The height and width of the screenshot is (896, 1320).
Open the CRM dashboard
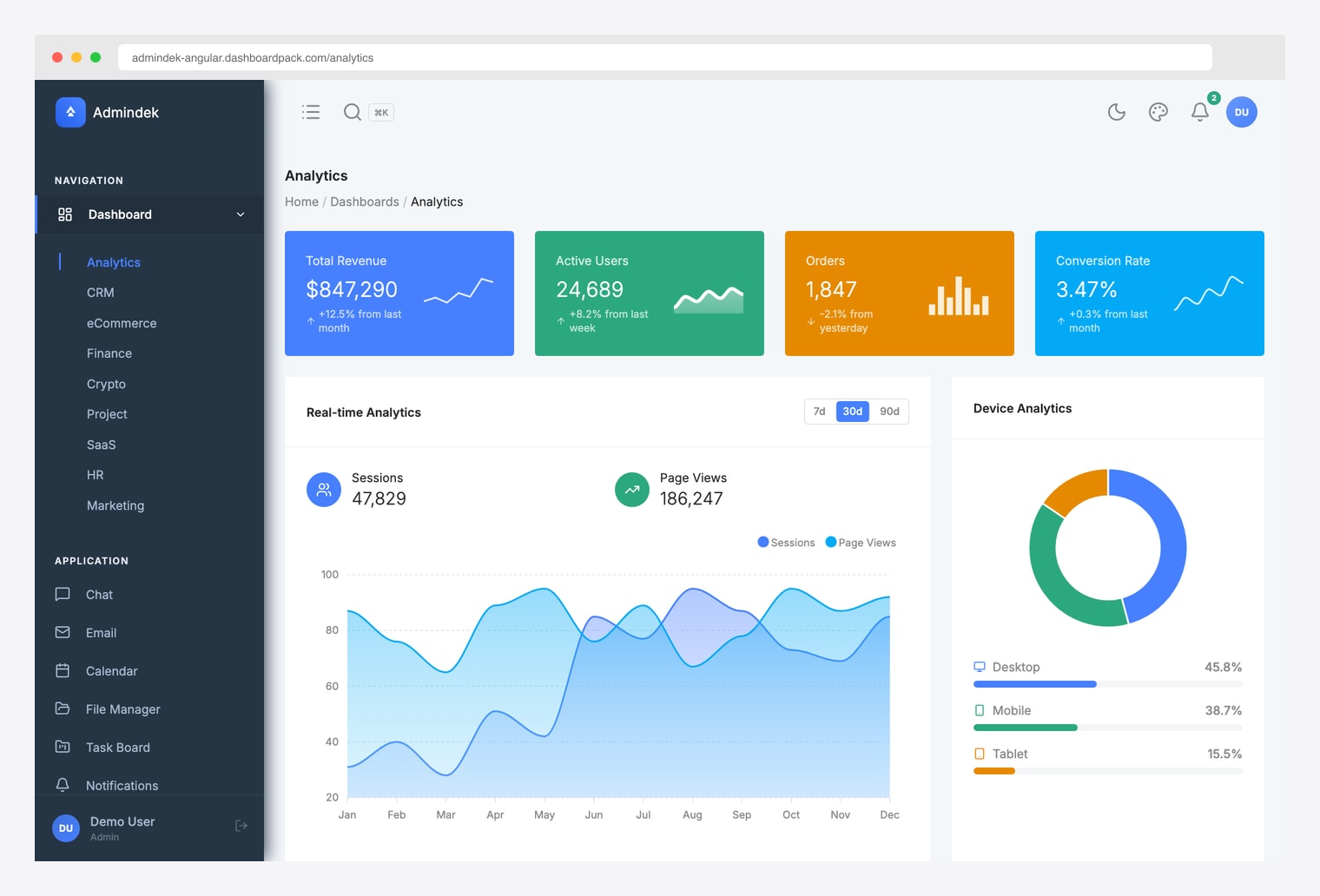(101, 293)
